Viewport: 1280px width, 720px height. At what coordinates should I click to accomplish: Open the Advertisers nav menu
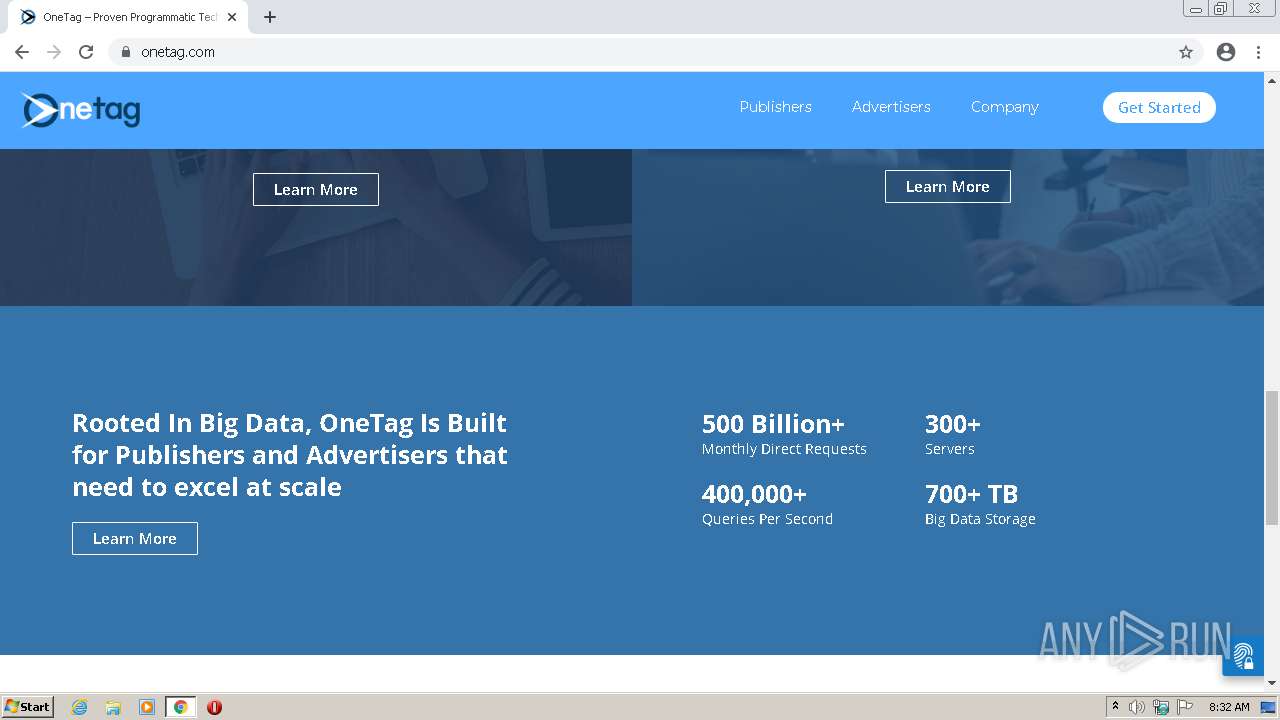pos(891,107)
